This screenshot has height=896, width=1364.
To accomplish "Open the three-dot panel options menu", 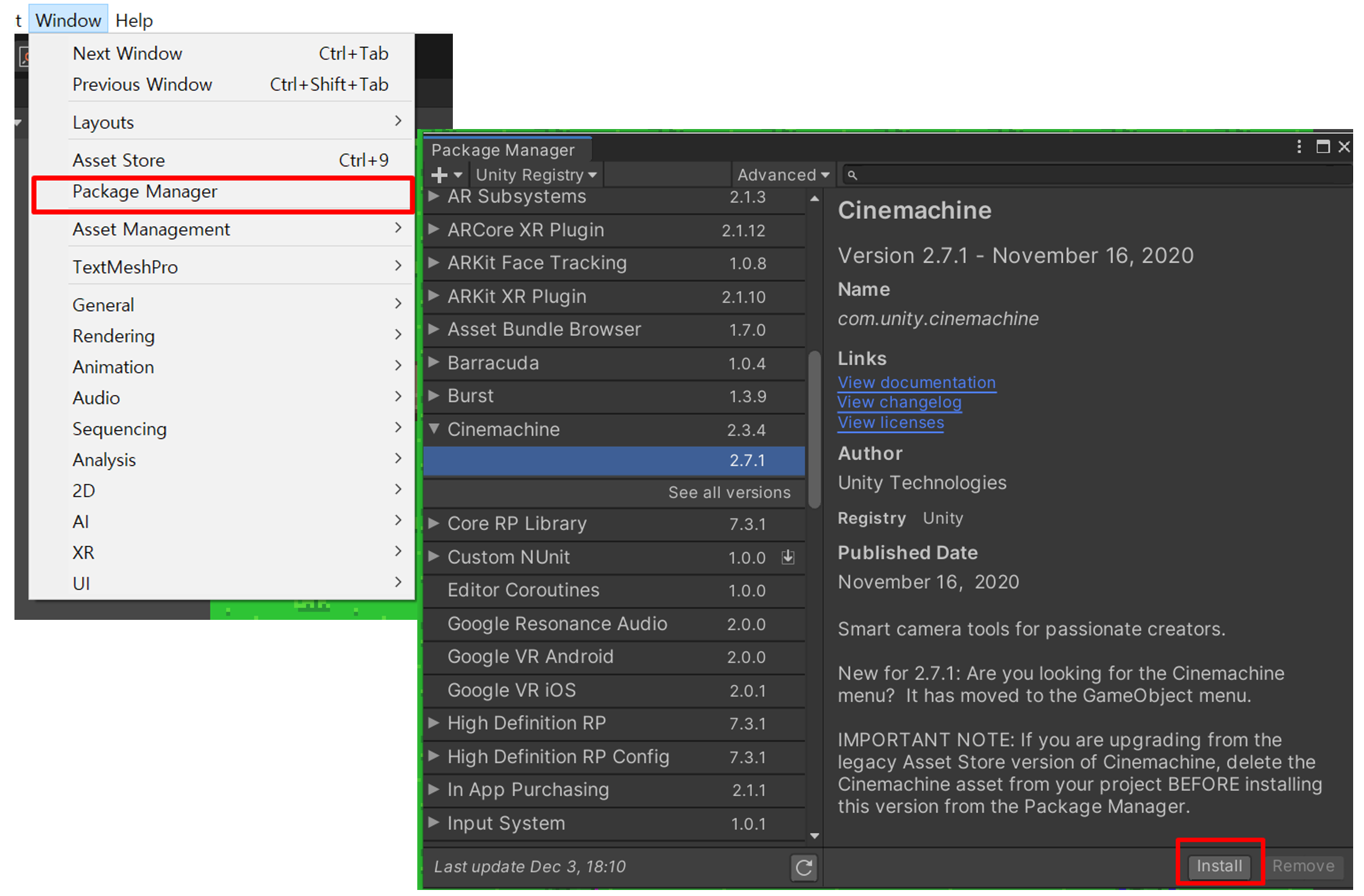I will point(1299,147).
